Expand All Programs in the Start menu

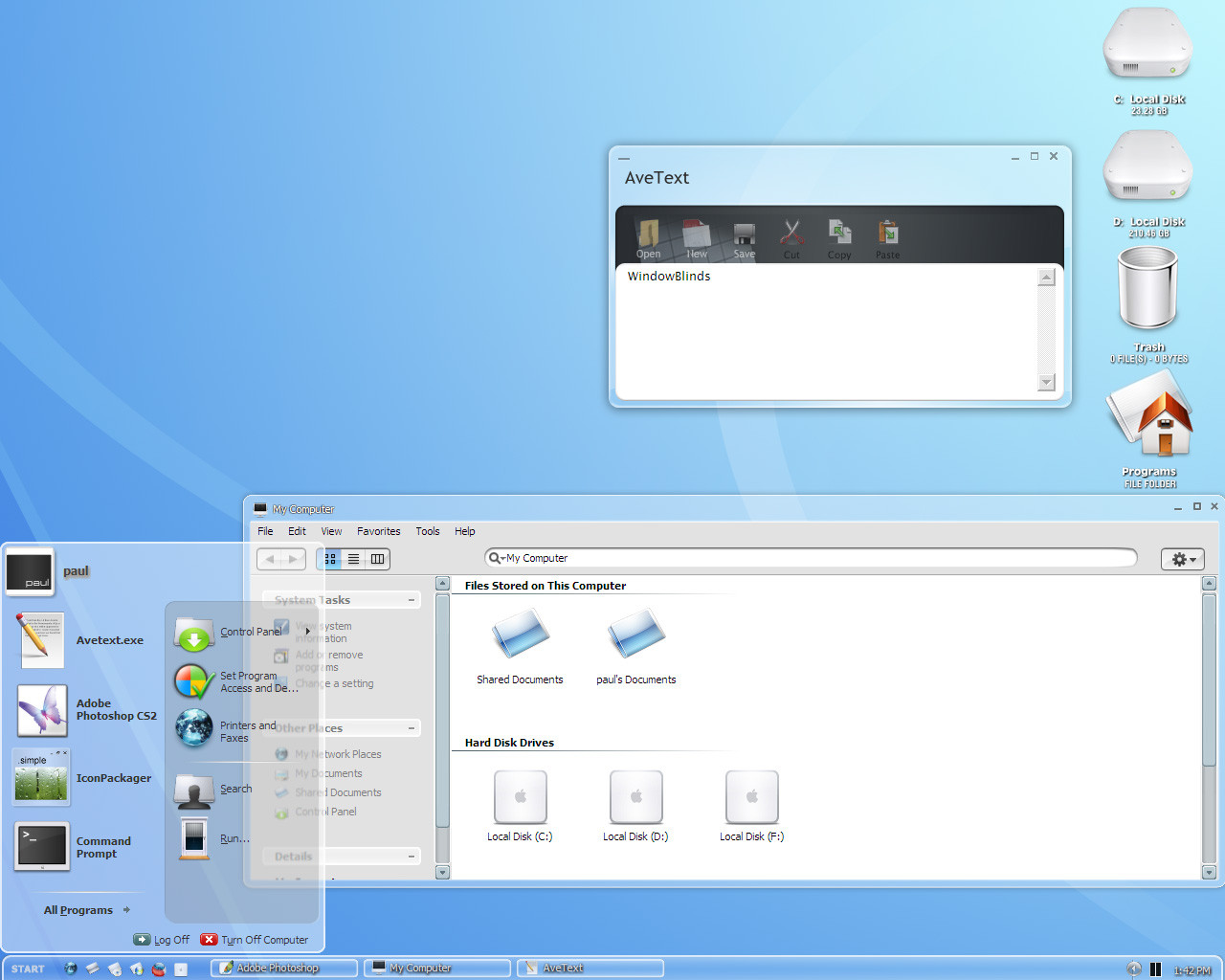pos(86,910)
